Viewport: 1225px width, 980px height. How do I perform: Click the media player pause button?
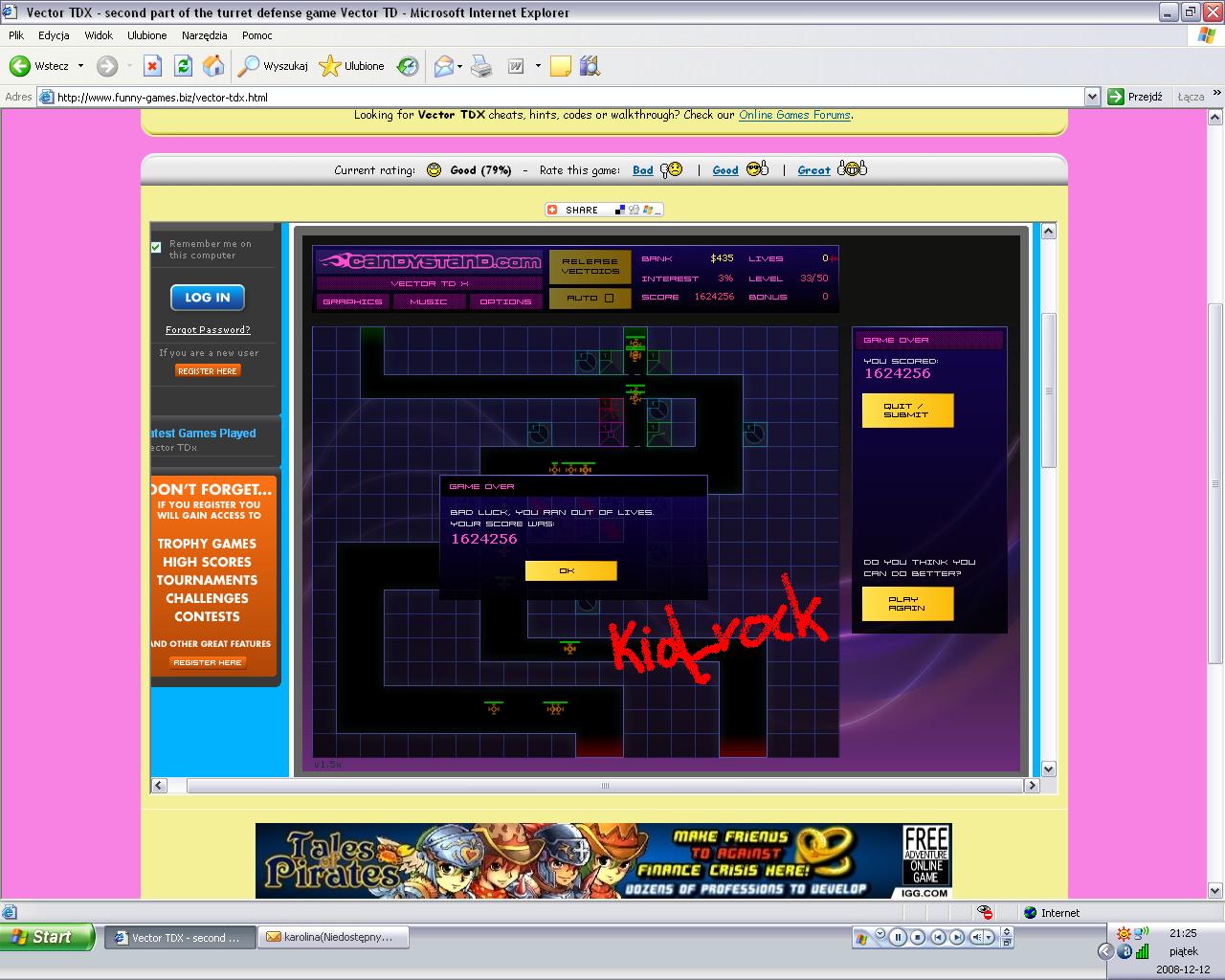click(898, 938)
